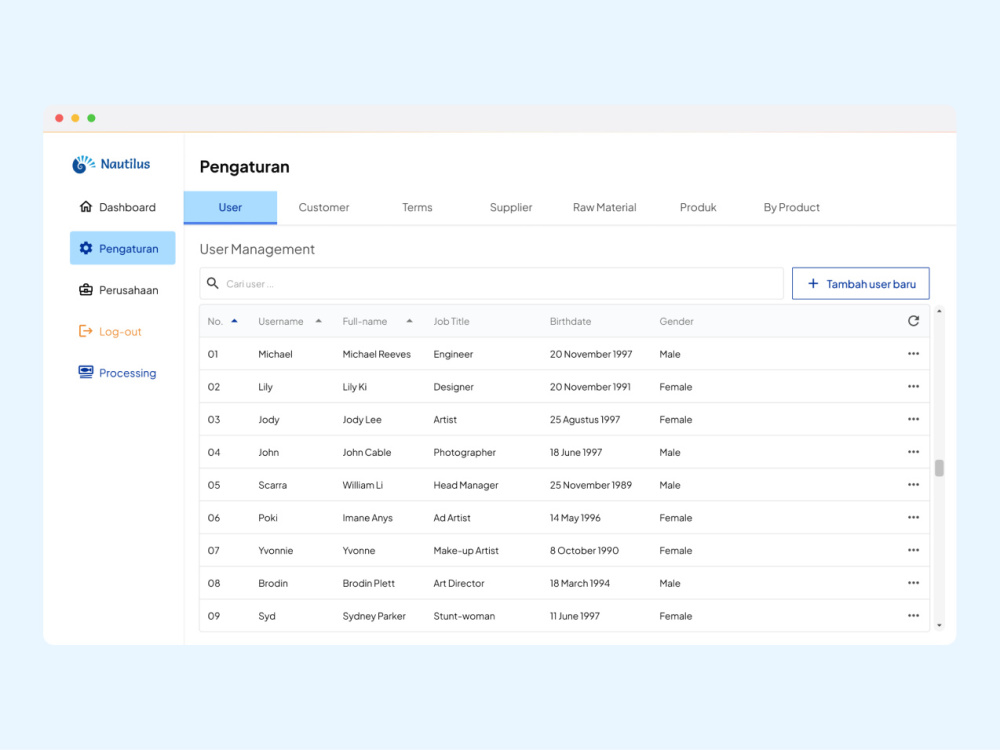
Task: Click the yellow minimize dot
Action: (x=75, y=118)
